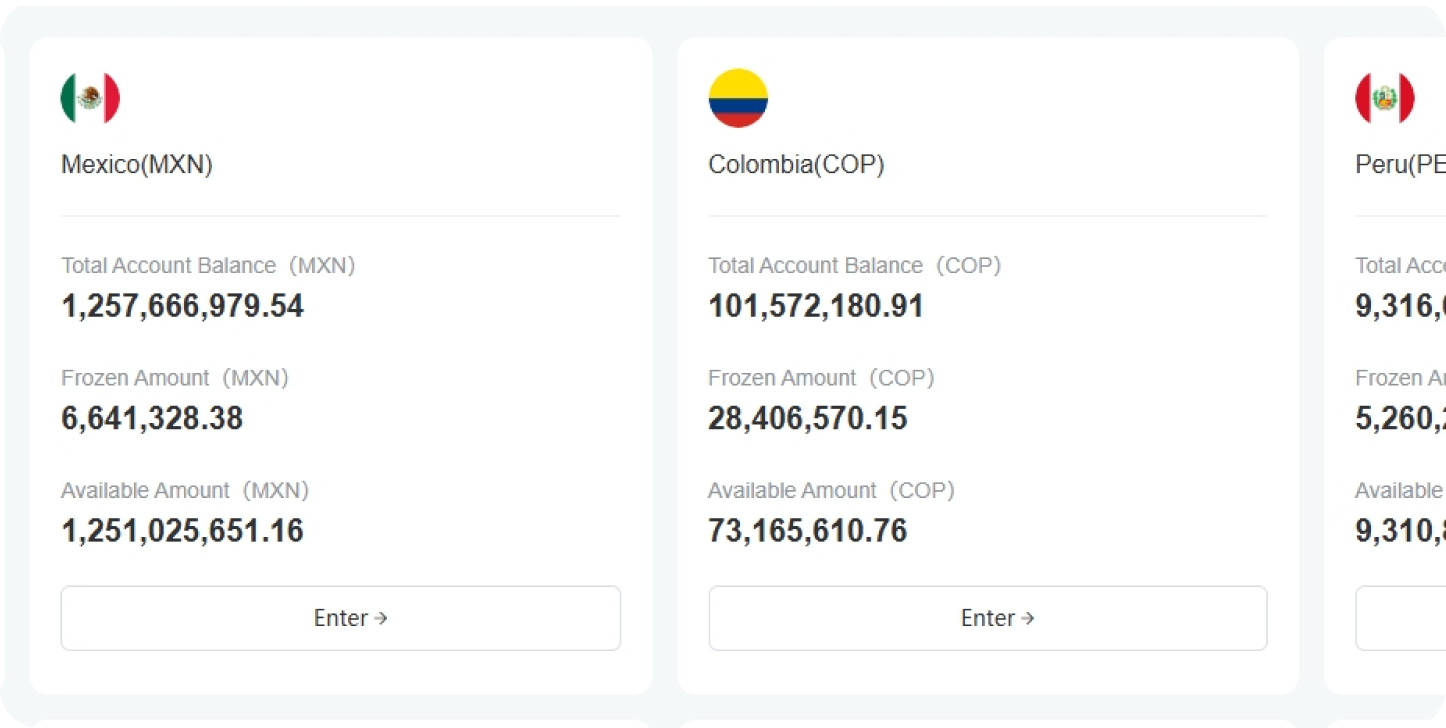Click the Peru flag icon

(x=1384, y=98)
